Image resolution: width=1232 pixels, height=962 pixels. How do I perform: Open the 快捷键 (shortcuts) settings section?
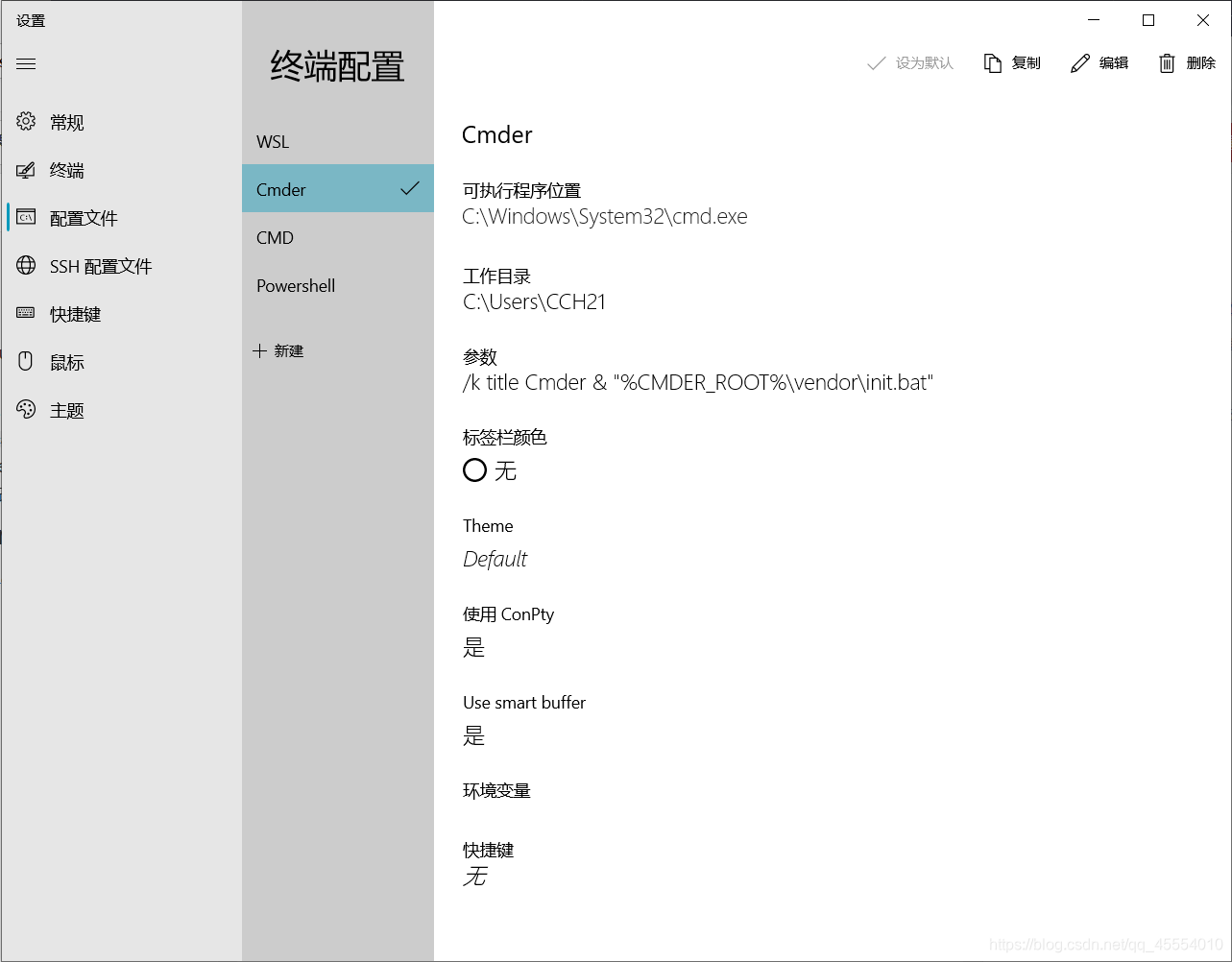[75, 313]
